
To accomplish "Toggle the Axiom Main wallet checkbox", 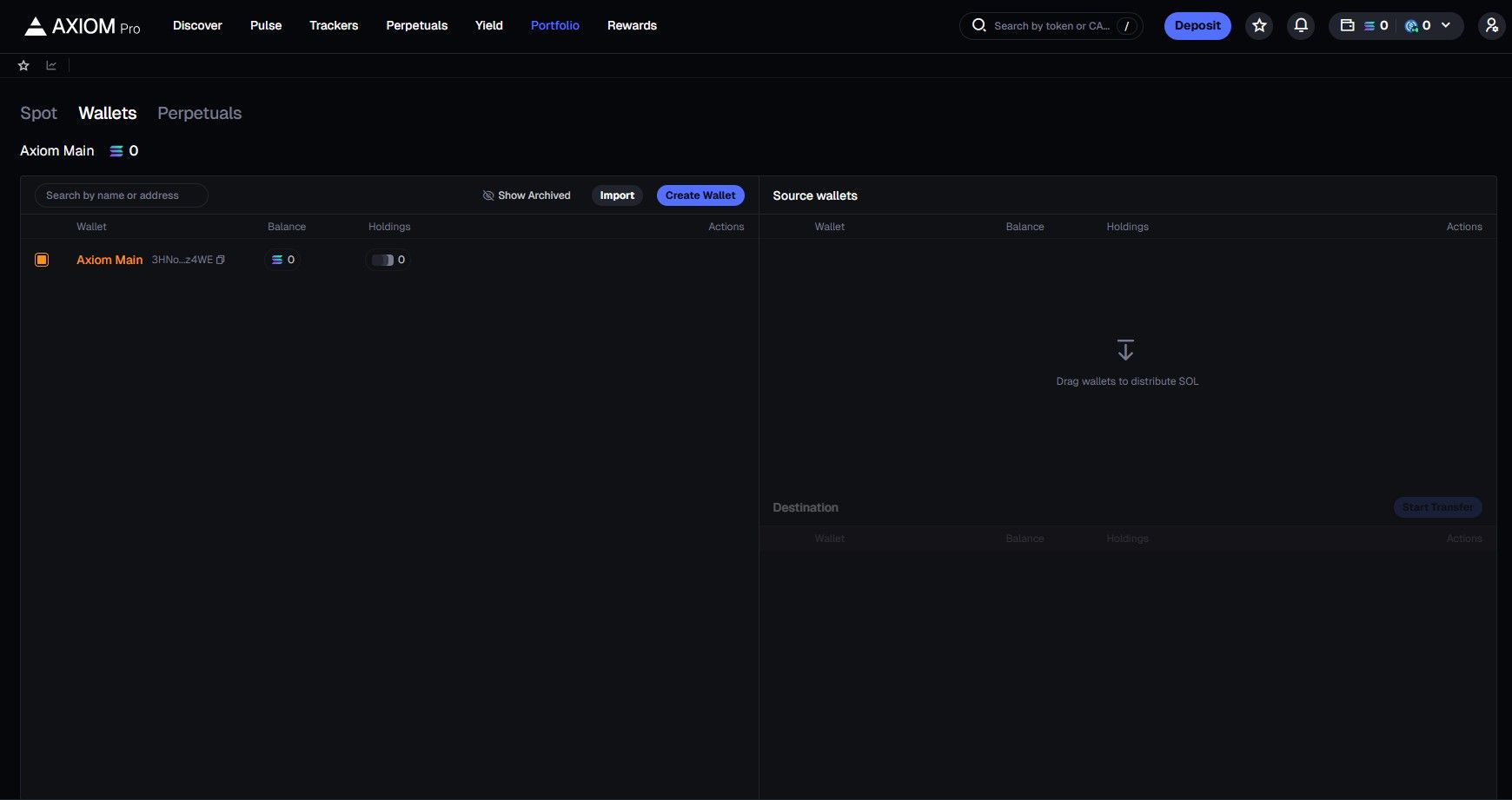I will coord(42,260).
